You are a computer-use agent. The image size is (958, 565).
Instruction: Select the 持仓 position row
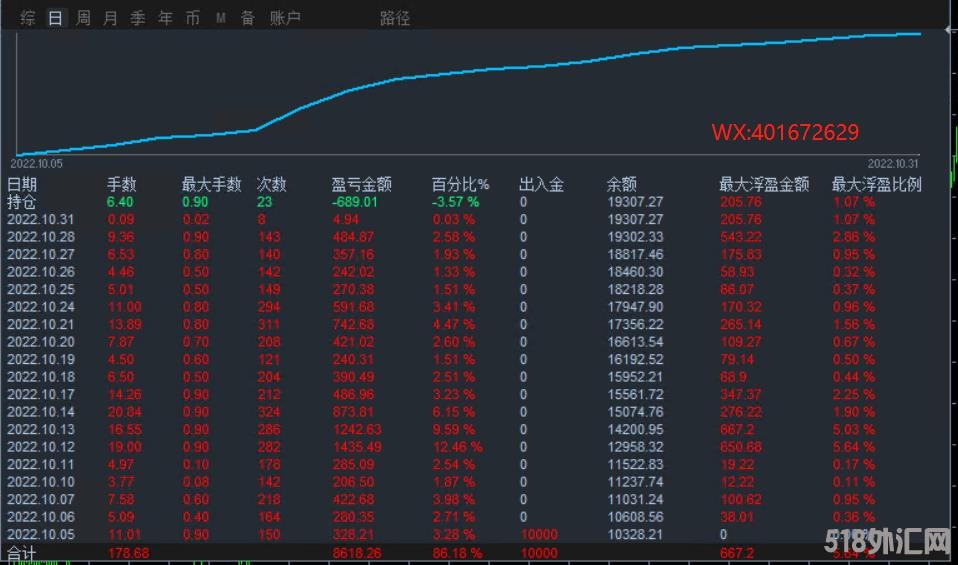tap(22, 202)
